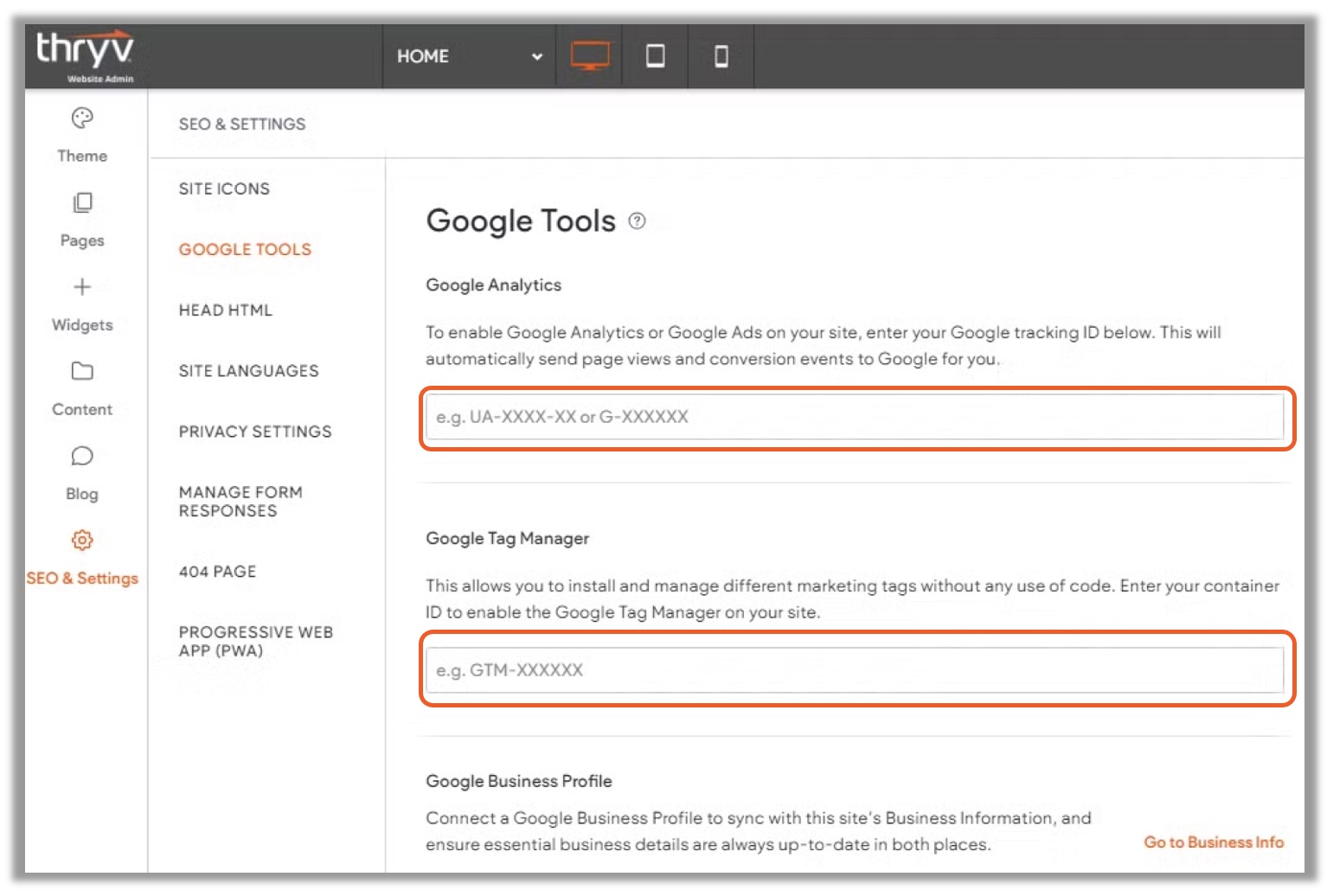
Task: Switch to tablet preview icon
Action: (656, 56)
